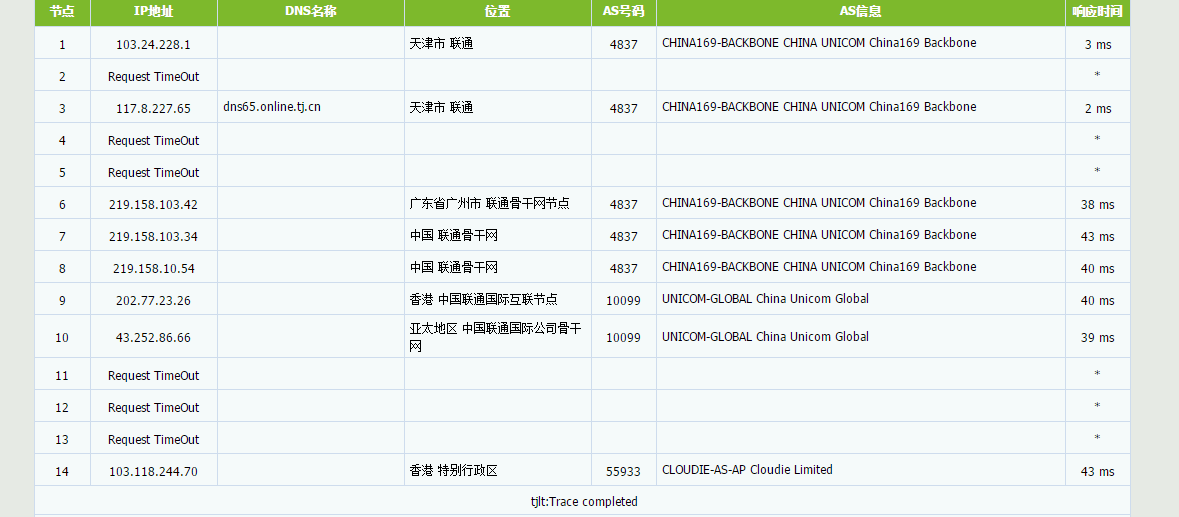Select IP address 219.158.103.42

tap(153, 204)
